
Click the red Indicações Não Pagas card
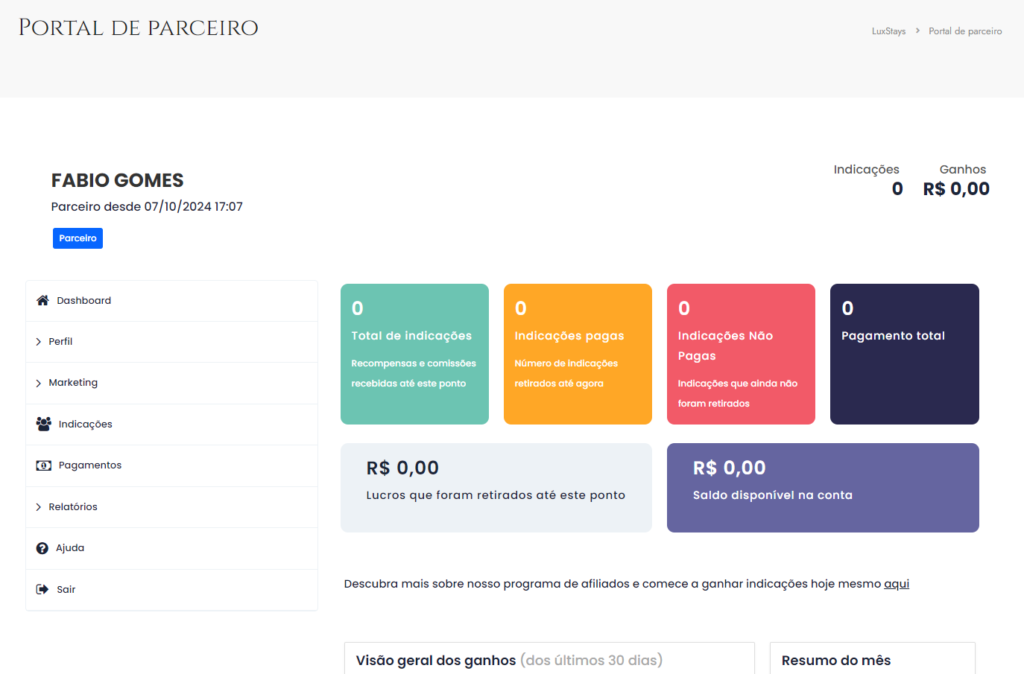pyautogui.click(x=740, y=354)
